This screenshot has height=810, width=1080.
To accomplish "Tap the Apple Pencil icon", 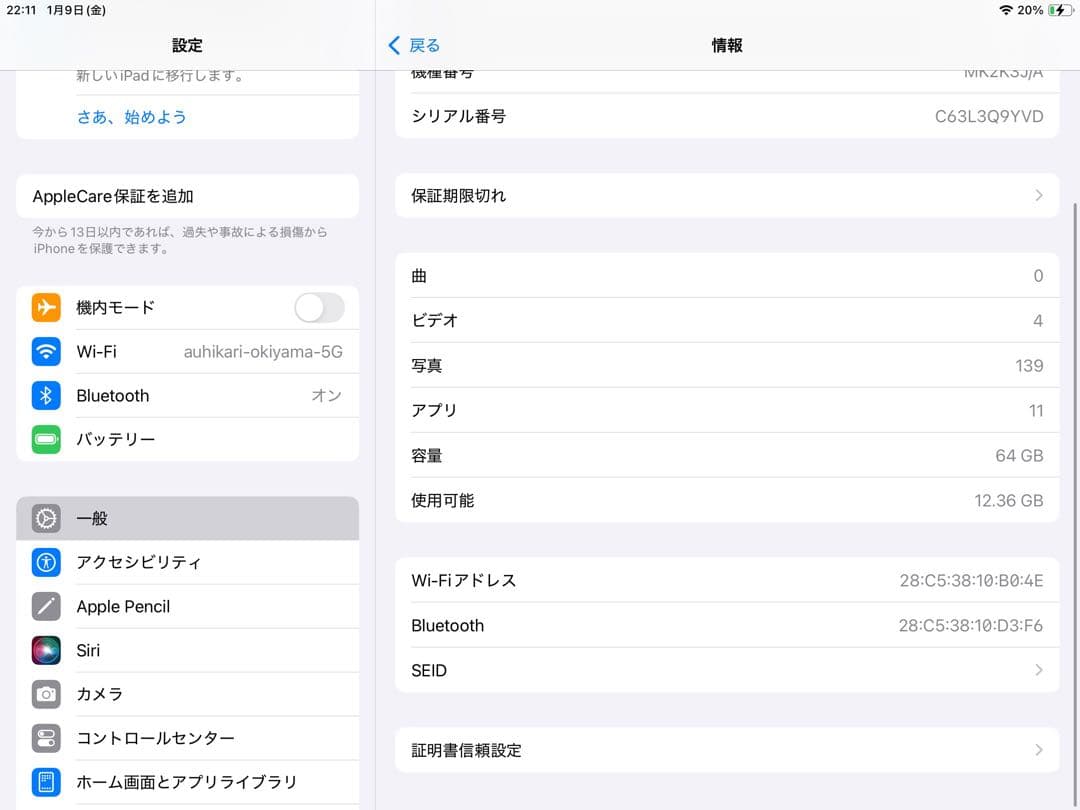I will 46,607.
